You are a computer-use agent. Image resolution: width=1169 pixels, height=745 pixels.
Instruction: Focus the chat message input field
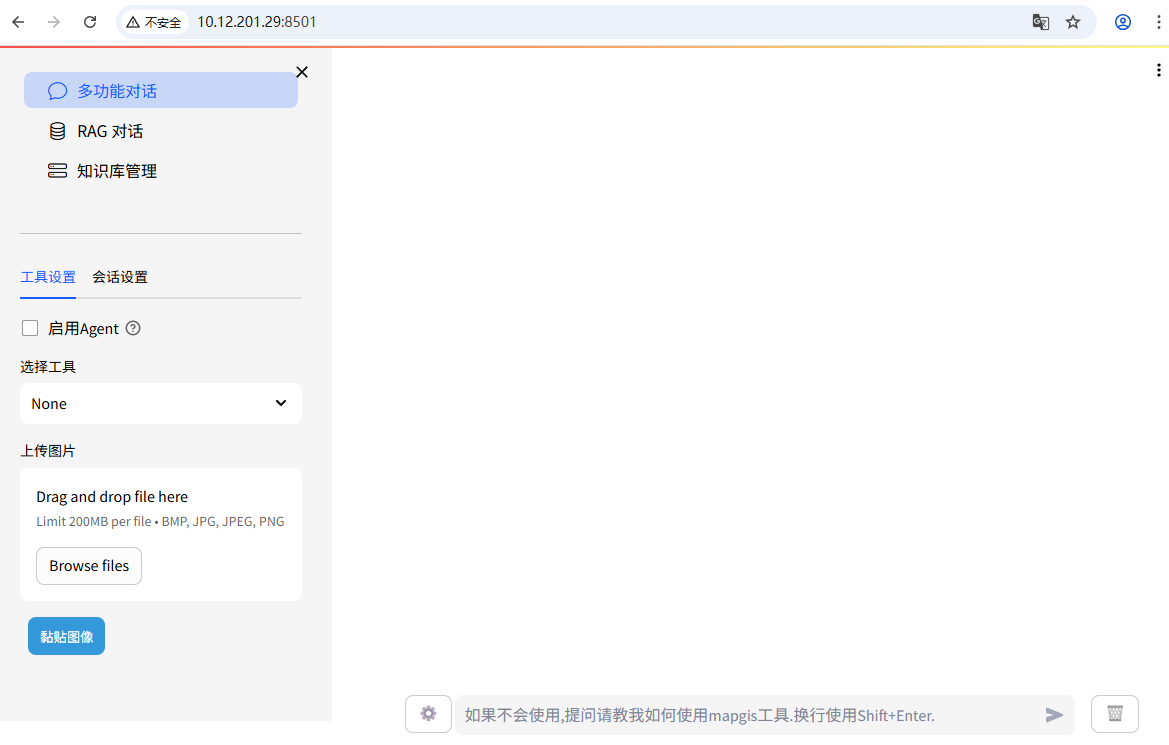click(x=745, y=715)
